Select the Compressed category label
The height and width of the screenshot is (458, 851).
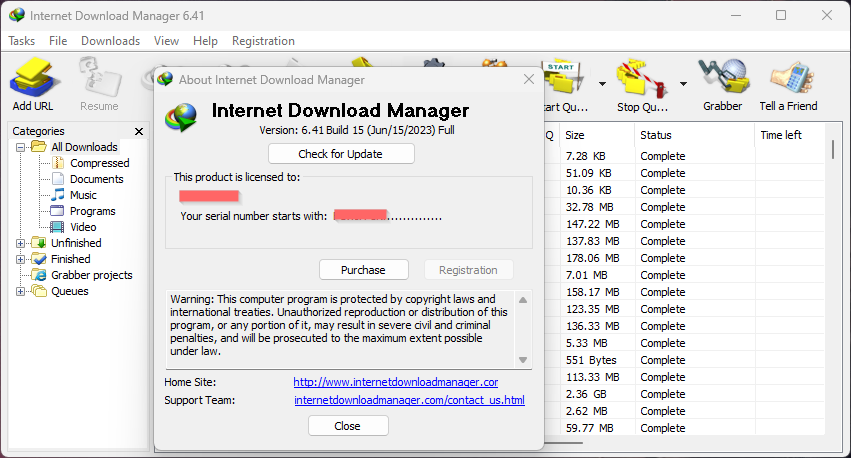100,163
